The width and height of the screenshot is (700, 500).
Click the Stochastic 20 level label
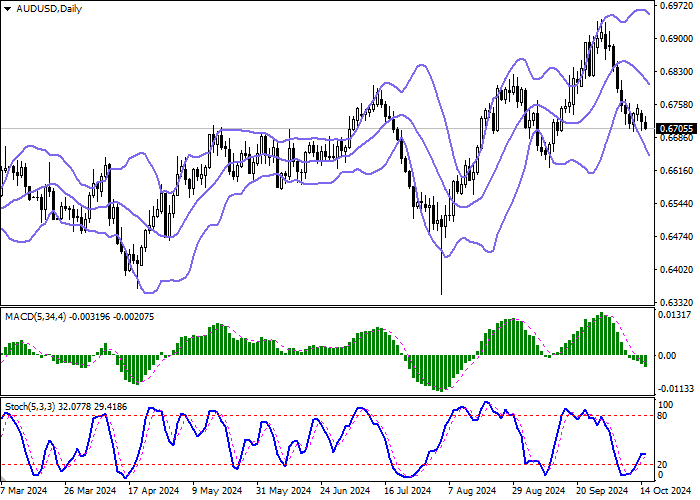(x=663, y=465)
